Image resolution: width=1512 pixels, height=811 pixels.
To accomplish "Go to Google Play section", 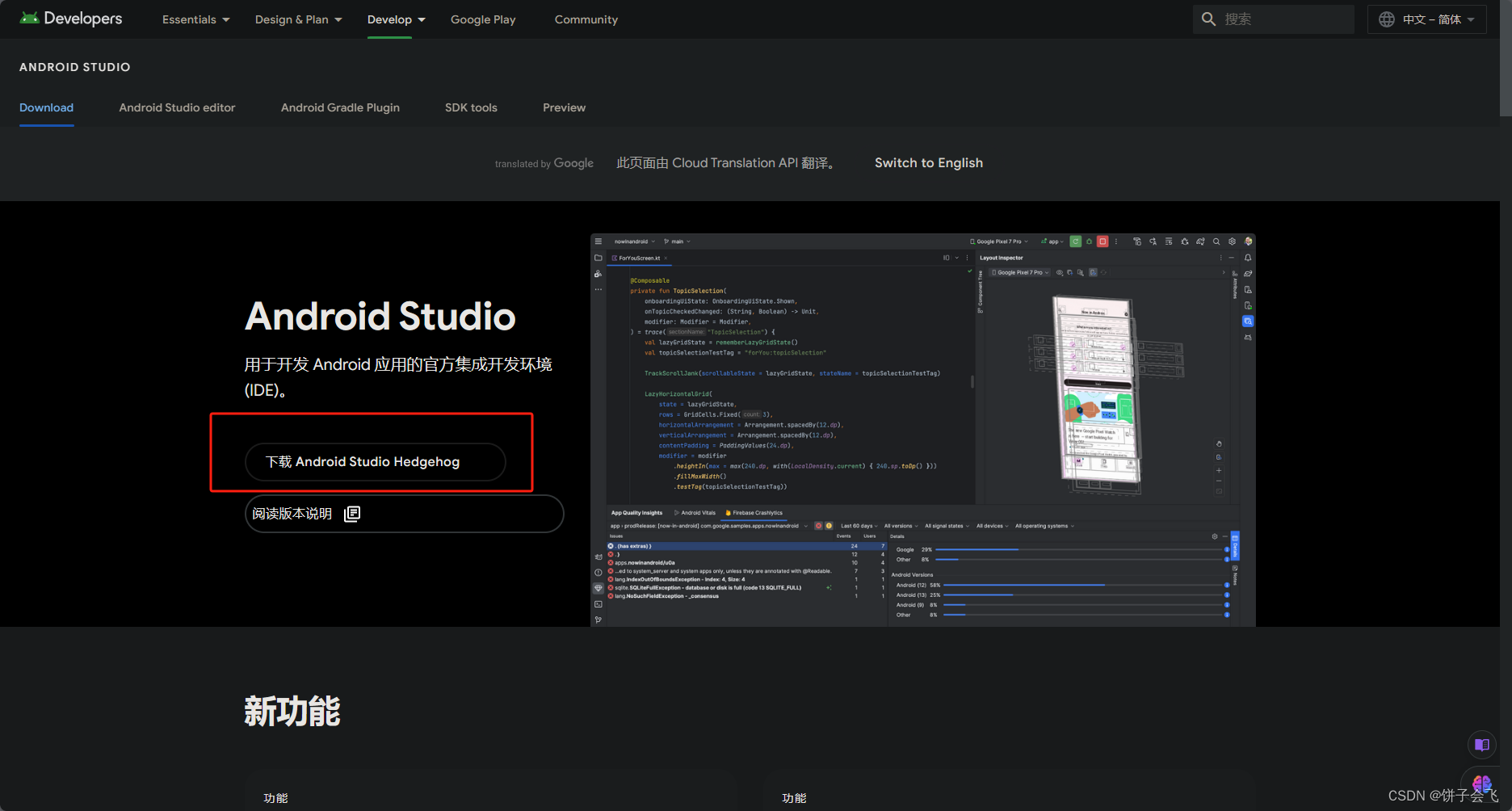I will click(483, 19).
